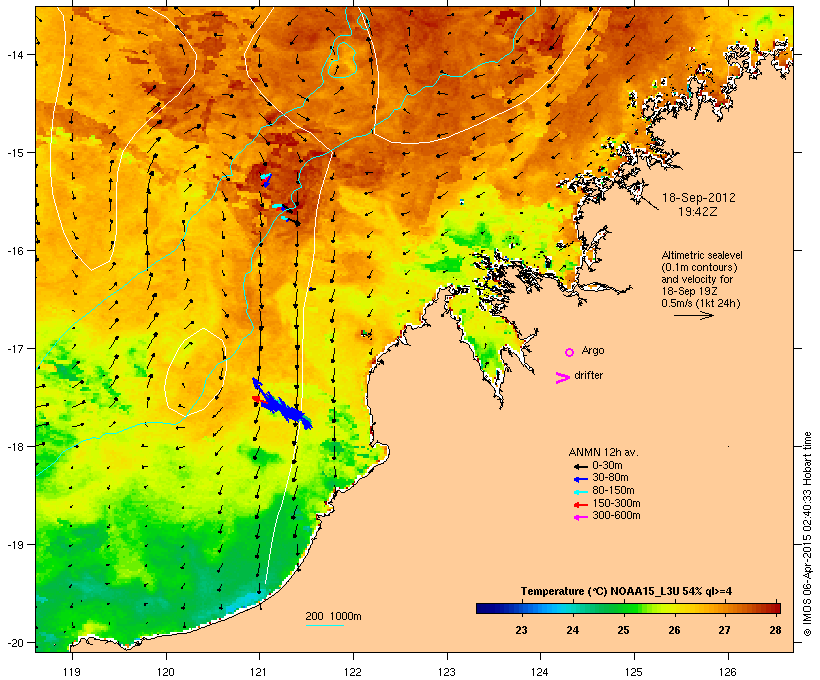The width and height of the screenshot is (820, 680).
Task: Click the '0-30m' depth label
Action: (x=607, y=466)
